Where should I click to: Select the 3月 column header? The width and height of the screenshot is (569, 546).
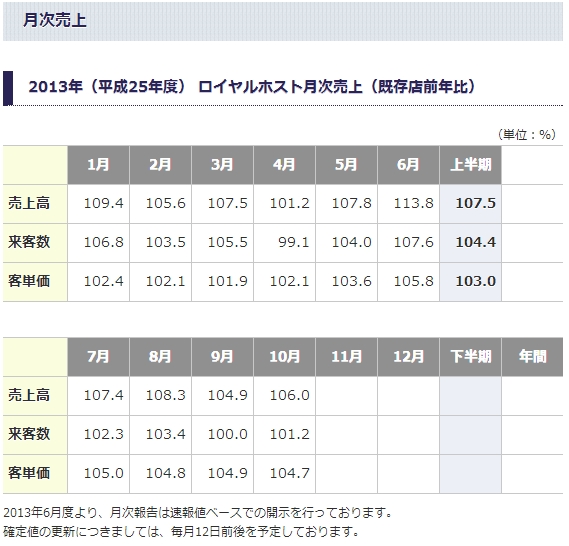[x=222, y=165]
